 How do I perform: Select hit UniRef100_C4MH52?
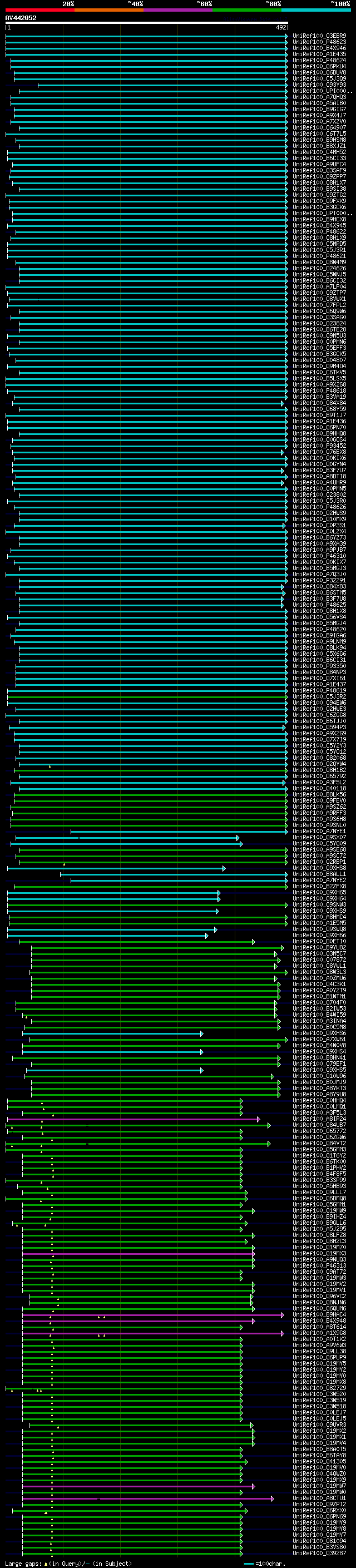tap(319, 152)
